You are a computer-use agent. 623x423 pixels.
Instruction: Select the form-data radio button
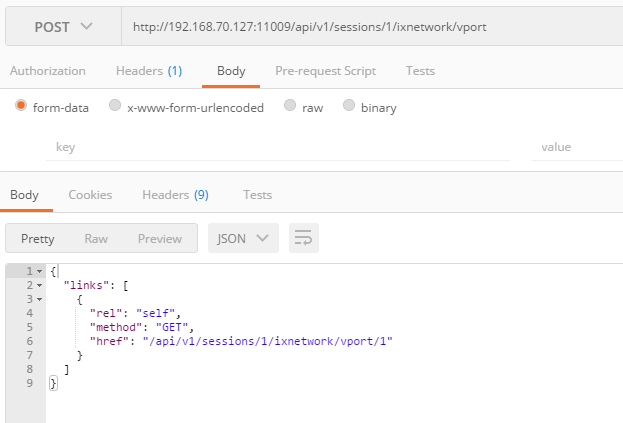(21, 106)
